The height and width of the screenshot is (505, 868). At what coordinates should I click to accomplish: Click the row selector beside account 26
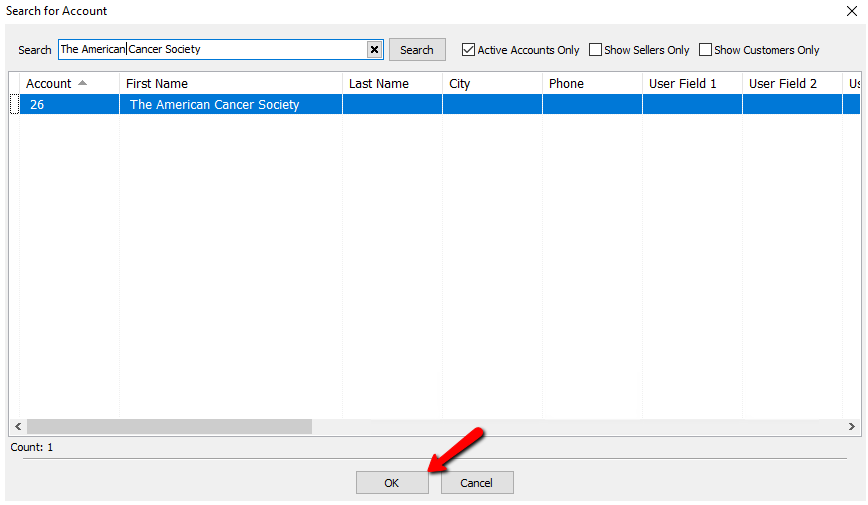(x=14, y=105)
